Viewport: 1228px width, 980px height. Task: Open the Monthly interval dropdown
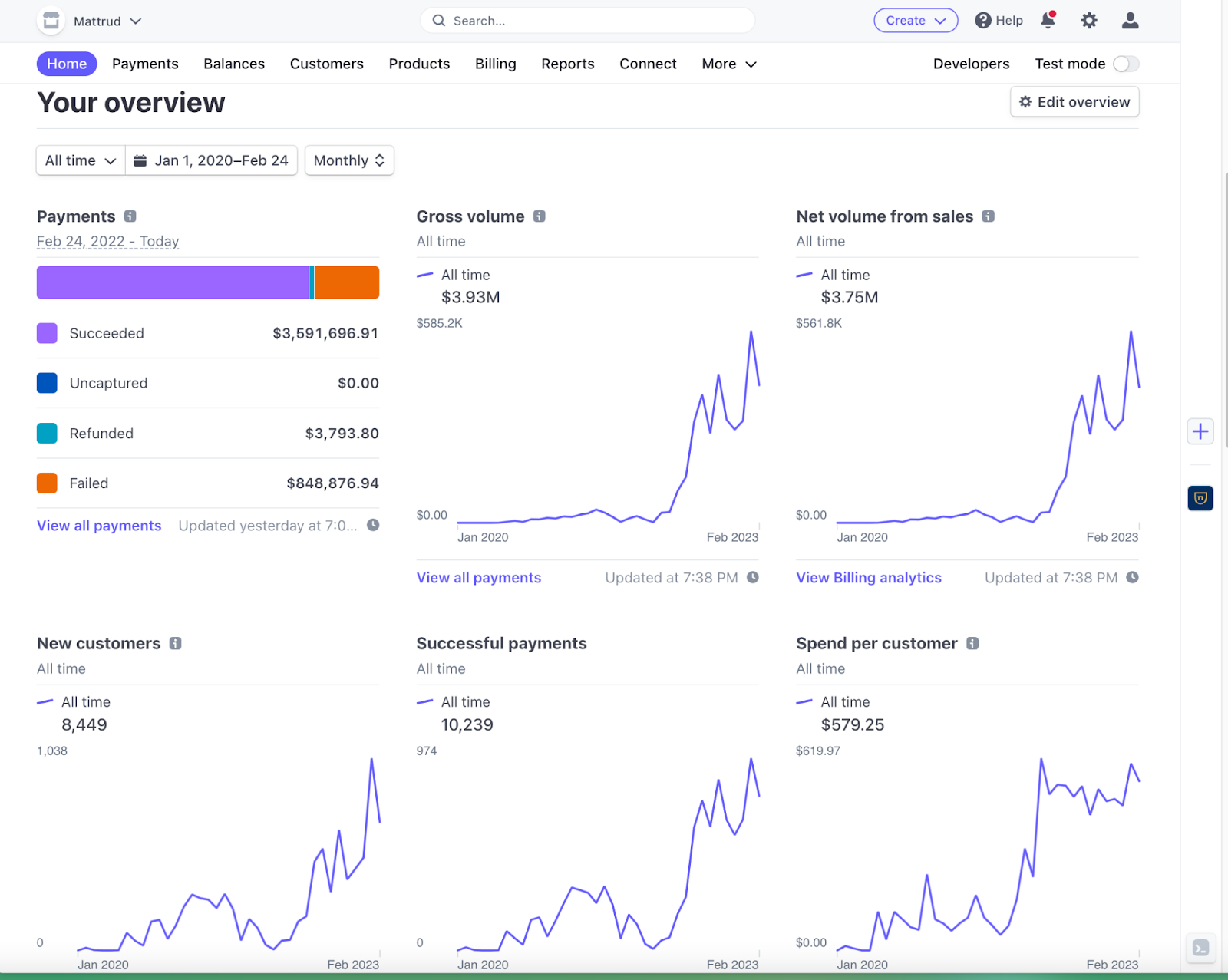pos(349,160)
